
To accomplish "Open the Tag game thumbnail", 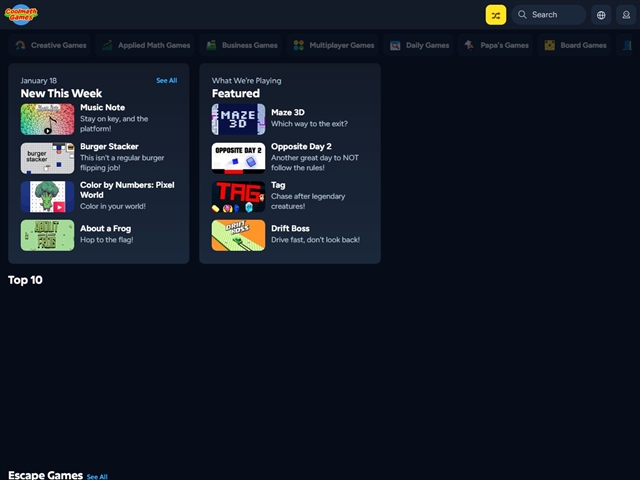I will point(238,196).
